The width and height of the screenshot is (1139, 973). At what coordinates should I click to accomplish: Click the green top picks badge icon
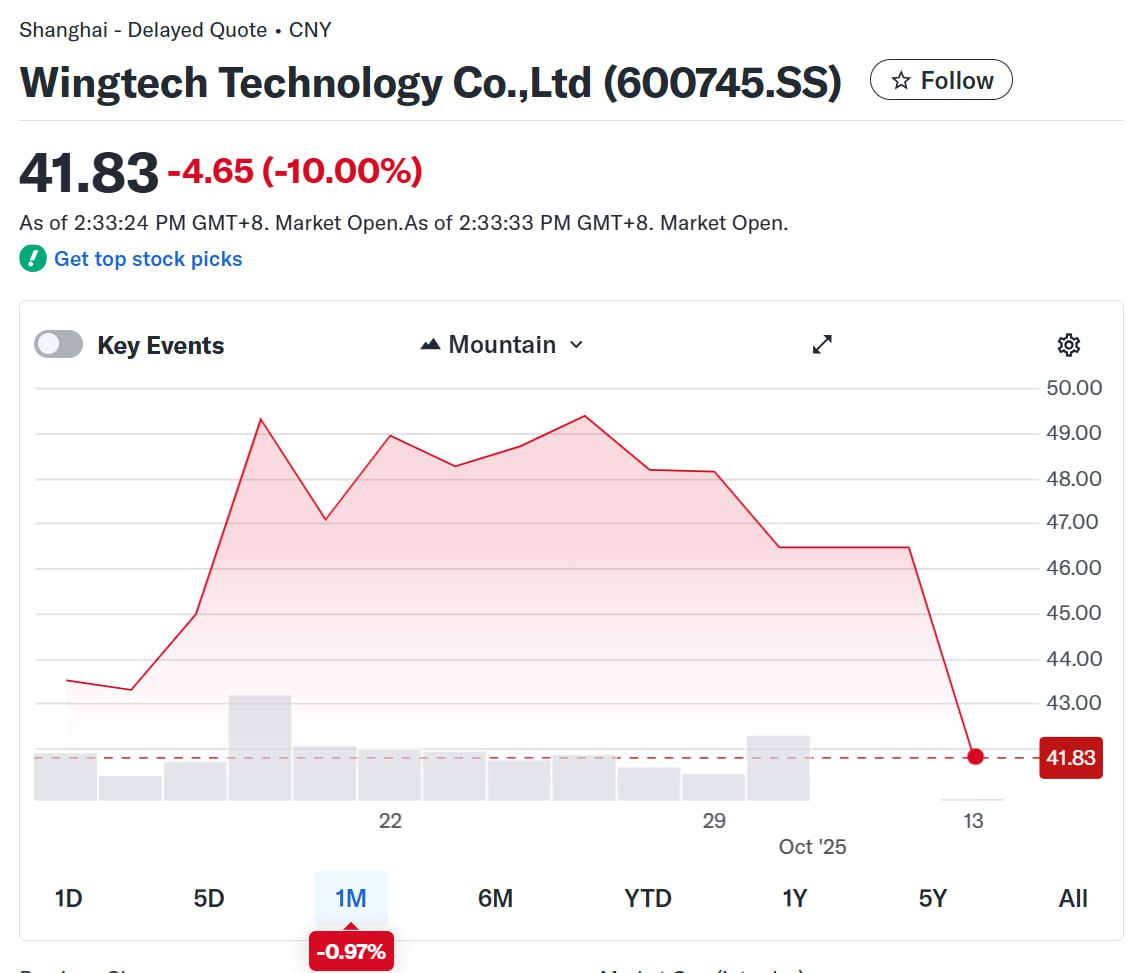click(33, 259)
